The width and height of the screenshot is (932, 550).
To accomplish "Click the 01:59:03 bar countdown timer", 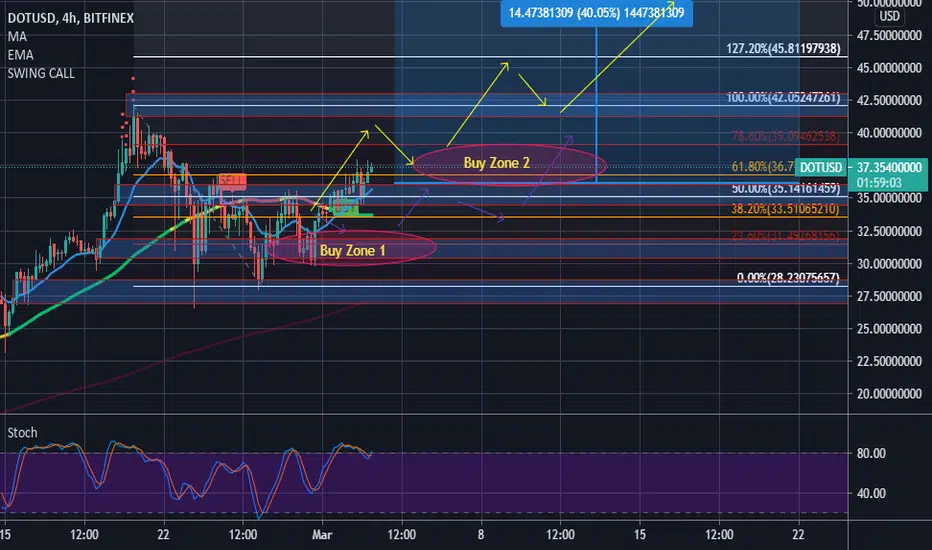I will click(x=879, y=183).
